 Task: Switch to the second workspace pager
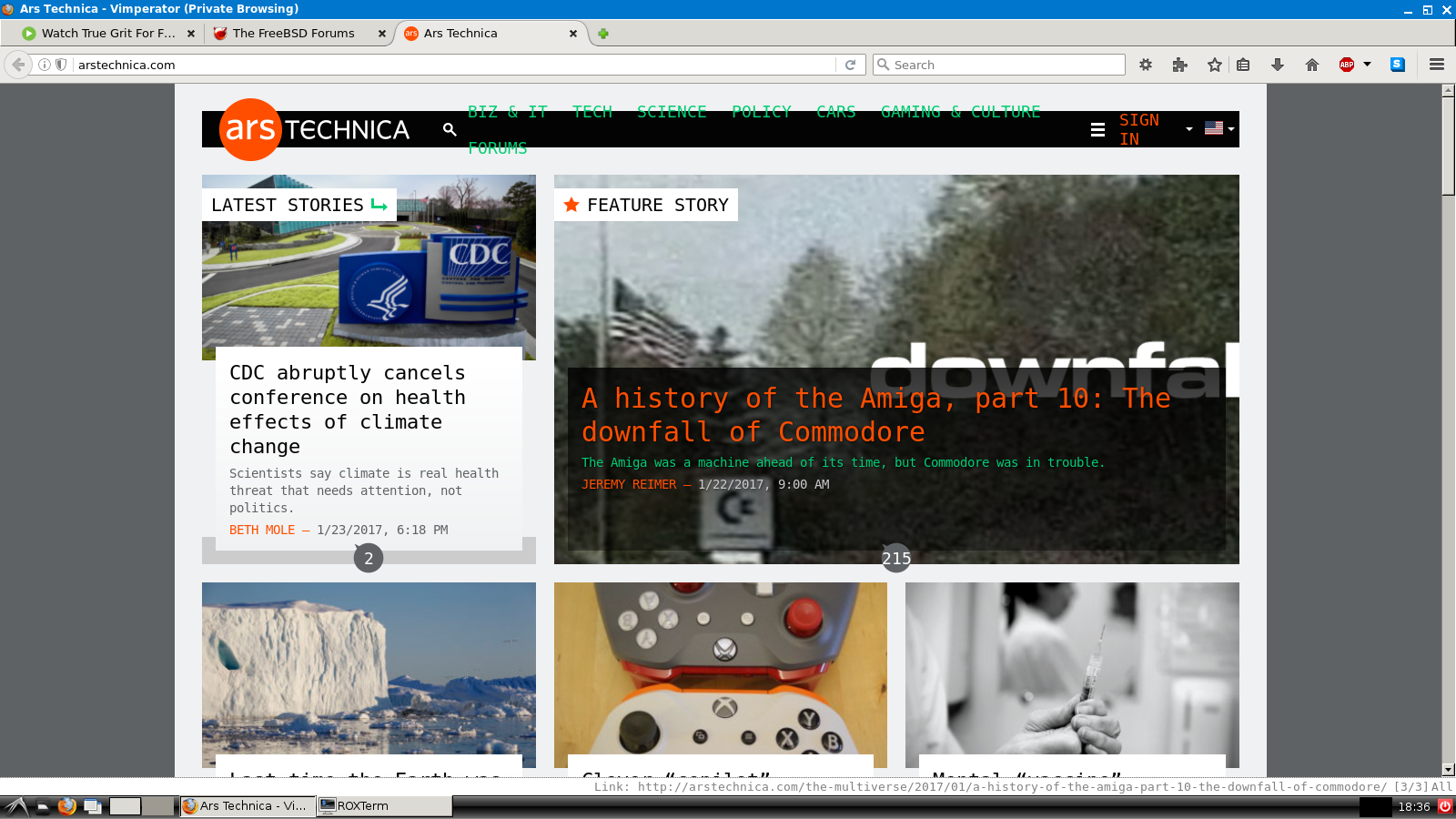pos(158,806)
